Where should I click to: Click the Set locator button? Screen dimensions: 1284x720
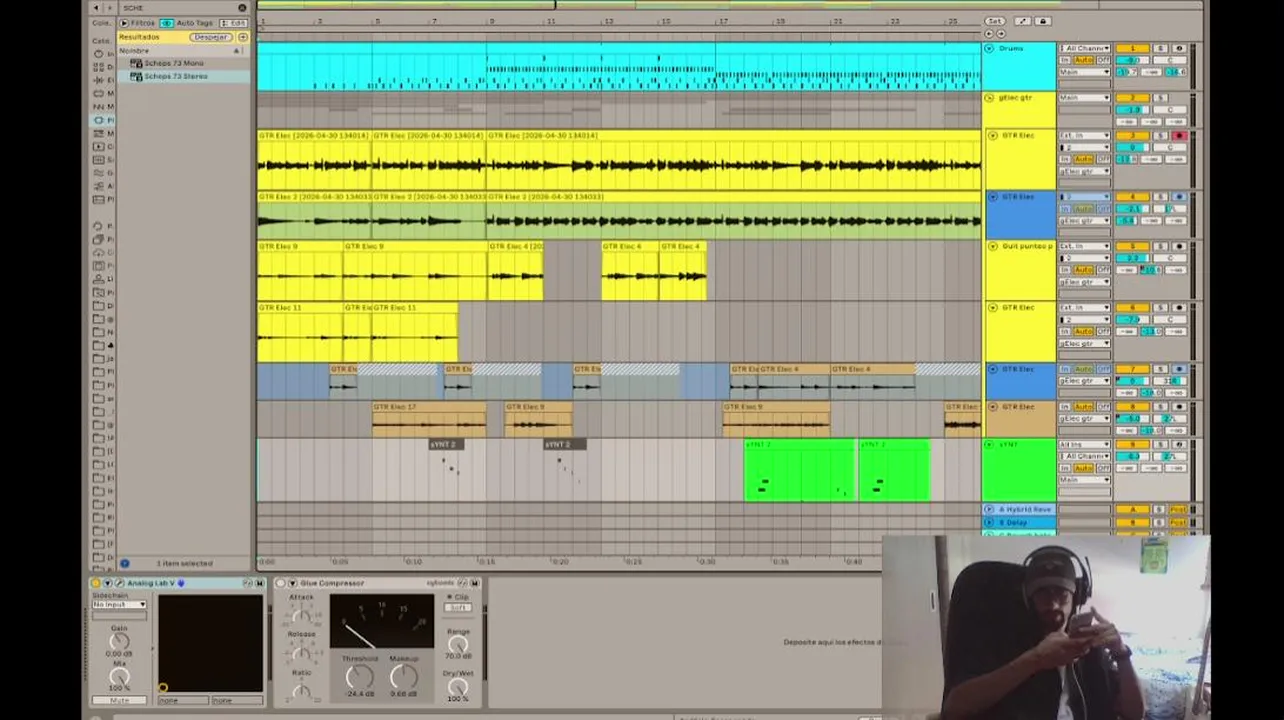pyautogui.click(x=994, y=21)
